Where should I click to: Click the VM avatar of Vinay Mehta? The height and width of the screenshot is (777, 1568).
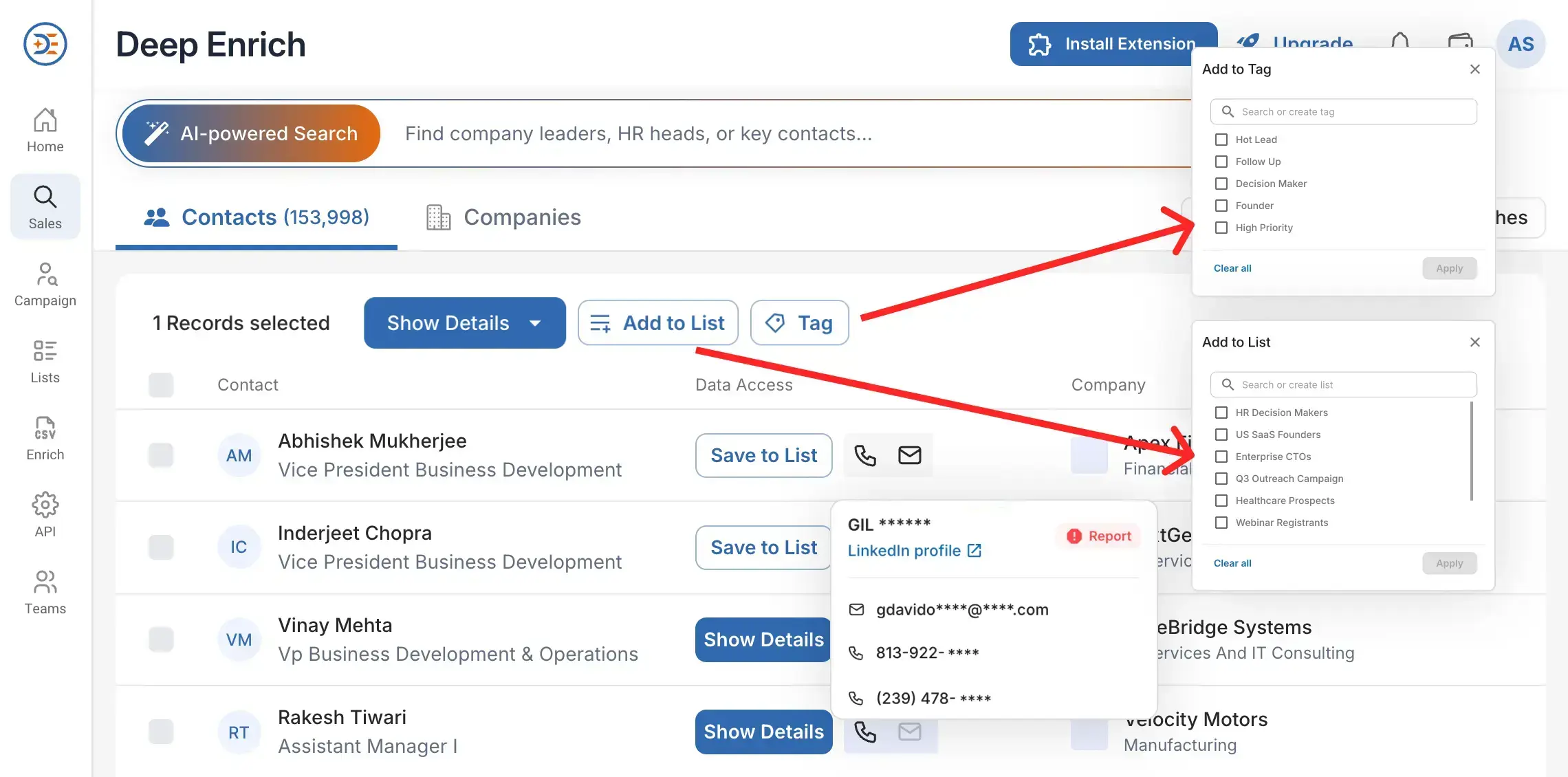239,639
